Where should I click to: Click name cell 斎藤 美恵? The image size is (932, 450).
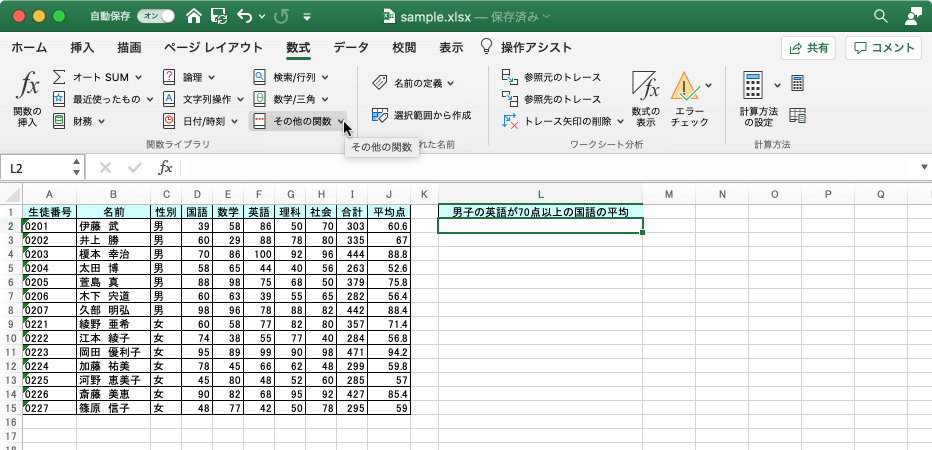point(113,394)
